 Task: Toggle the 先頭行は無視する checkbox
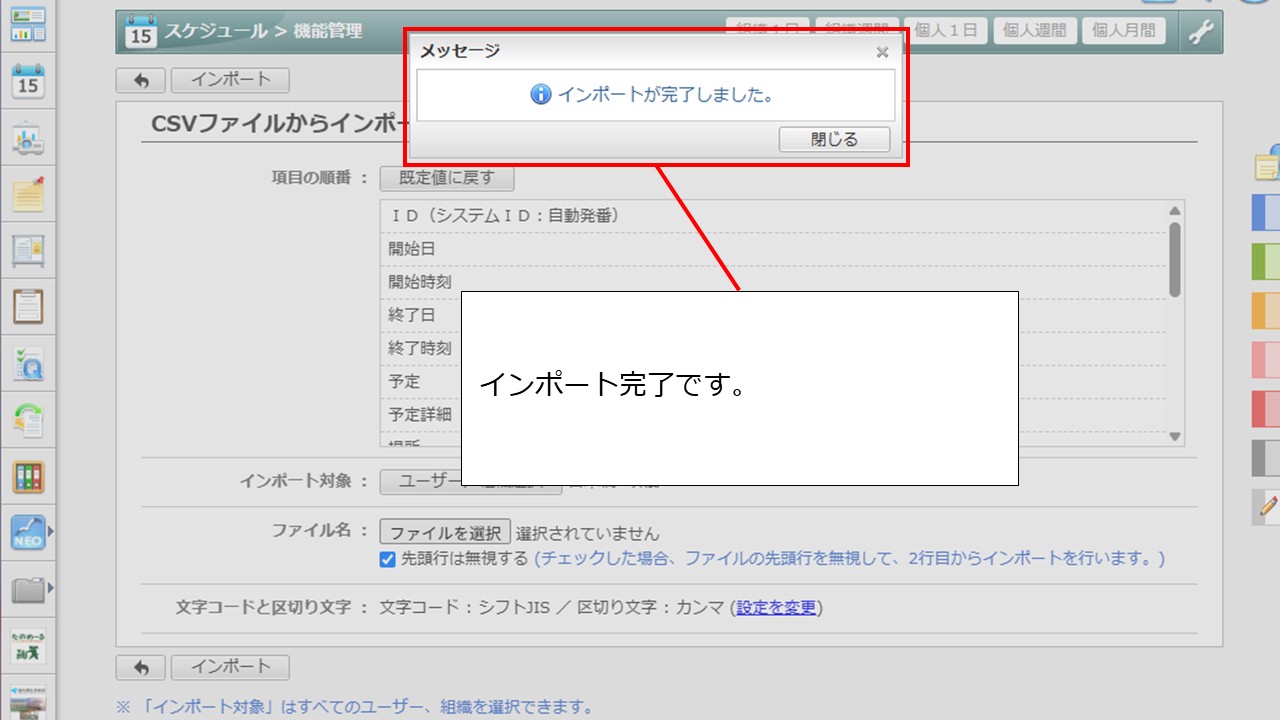(x=388, y=559)
